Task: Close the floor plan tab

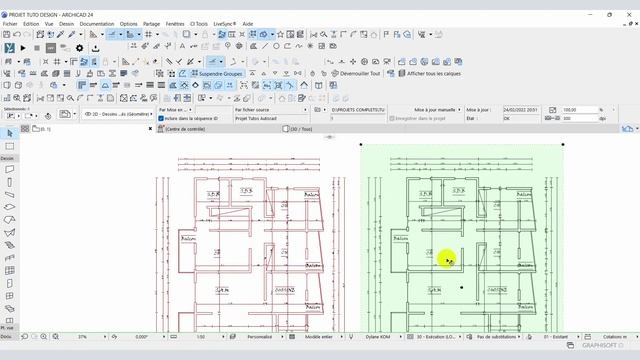Action: pyautogui.click(x=150, y=129)
